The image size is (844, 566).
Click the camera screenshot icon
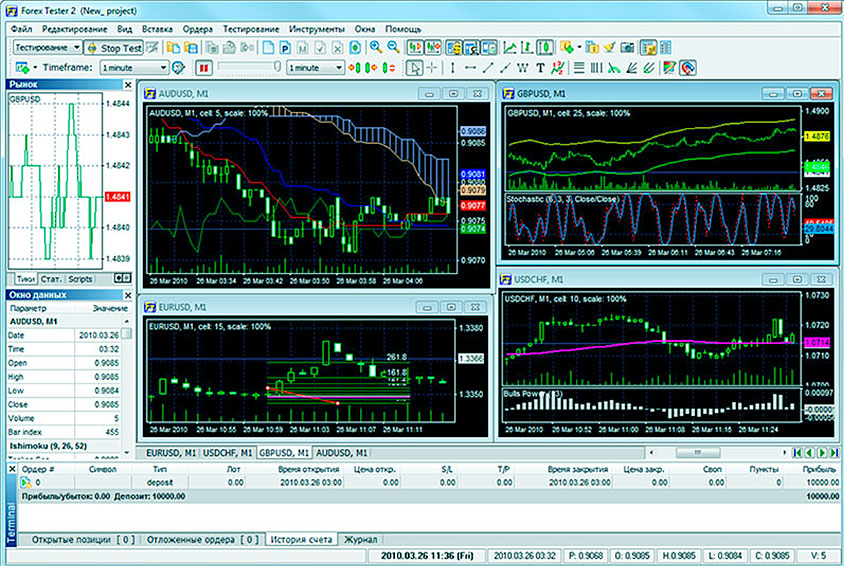[627, 47]
